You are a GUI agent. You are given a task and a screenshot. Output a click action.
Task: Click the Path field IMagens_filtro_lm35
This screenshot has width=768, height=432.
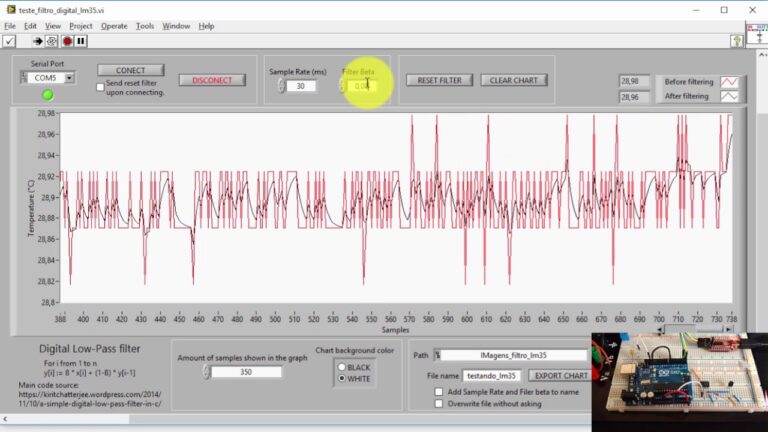(x=513, y=355)
